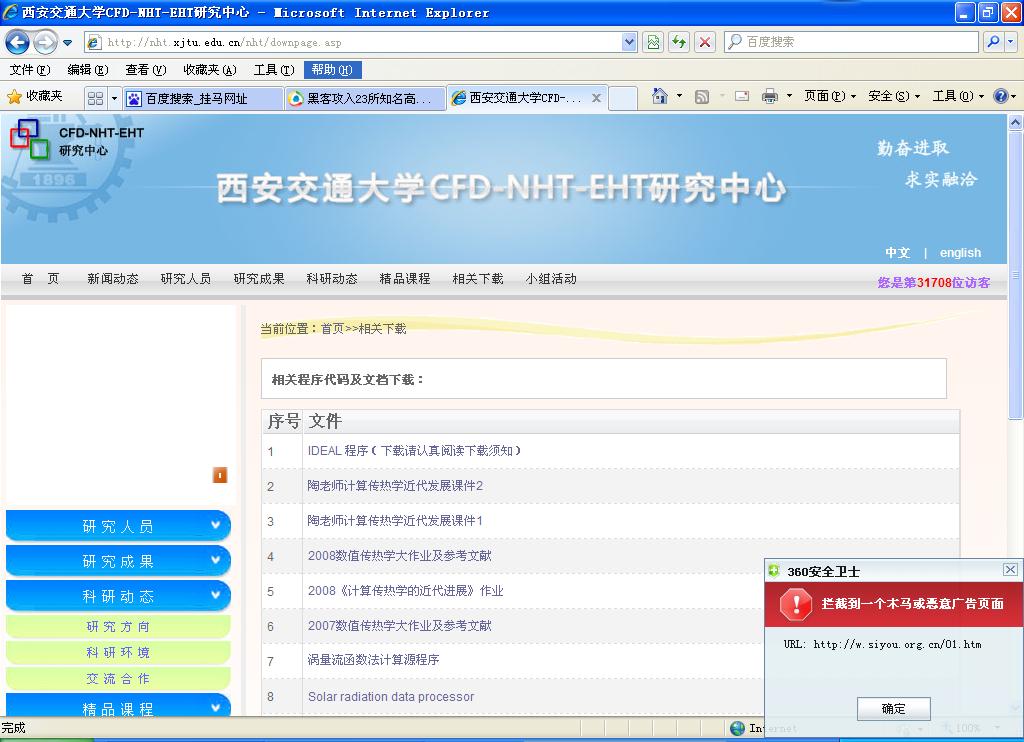Open 相关下载 in top navigation bar

pyautogui.click(x=478, y=279)
